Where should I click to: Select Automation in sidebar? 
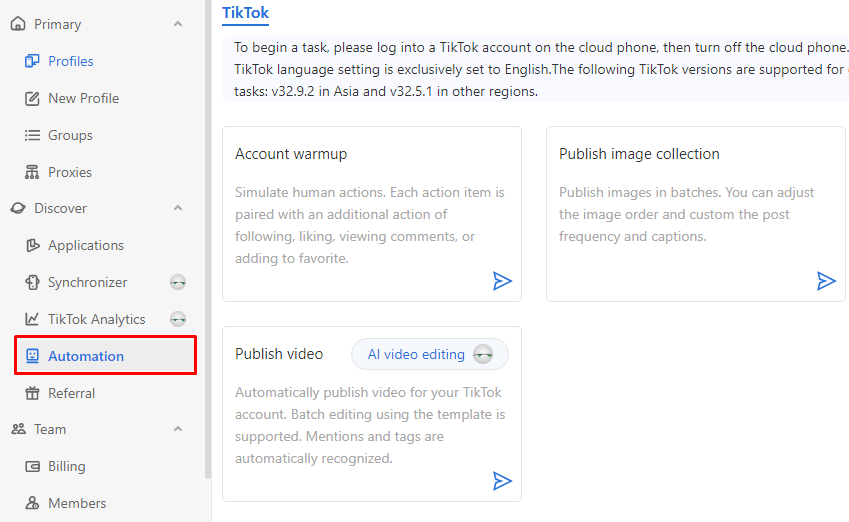click(x=106, y=356)
